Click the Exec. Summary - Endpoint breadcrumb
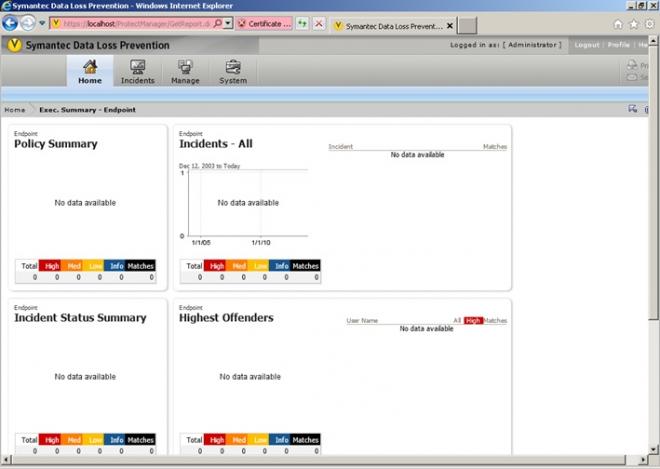660x469 pixels. 88,110
